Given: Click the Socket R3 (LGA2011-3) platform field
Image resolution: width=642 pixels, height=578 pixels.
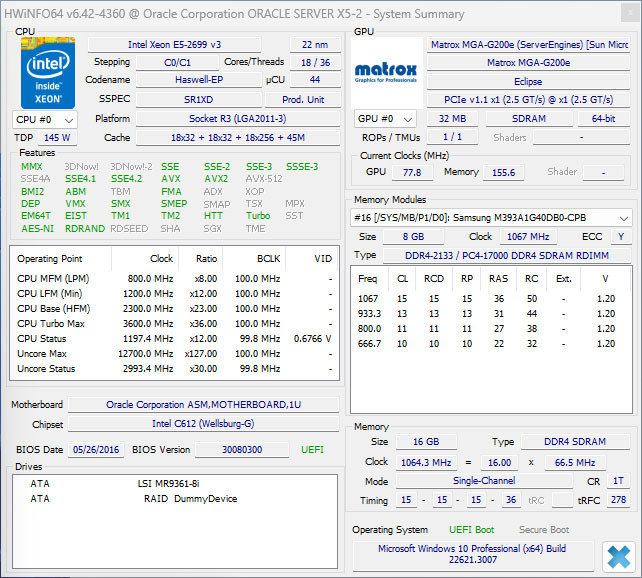Looking at the screenshot, I should [x=238, y=119].
